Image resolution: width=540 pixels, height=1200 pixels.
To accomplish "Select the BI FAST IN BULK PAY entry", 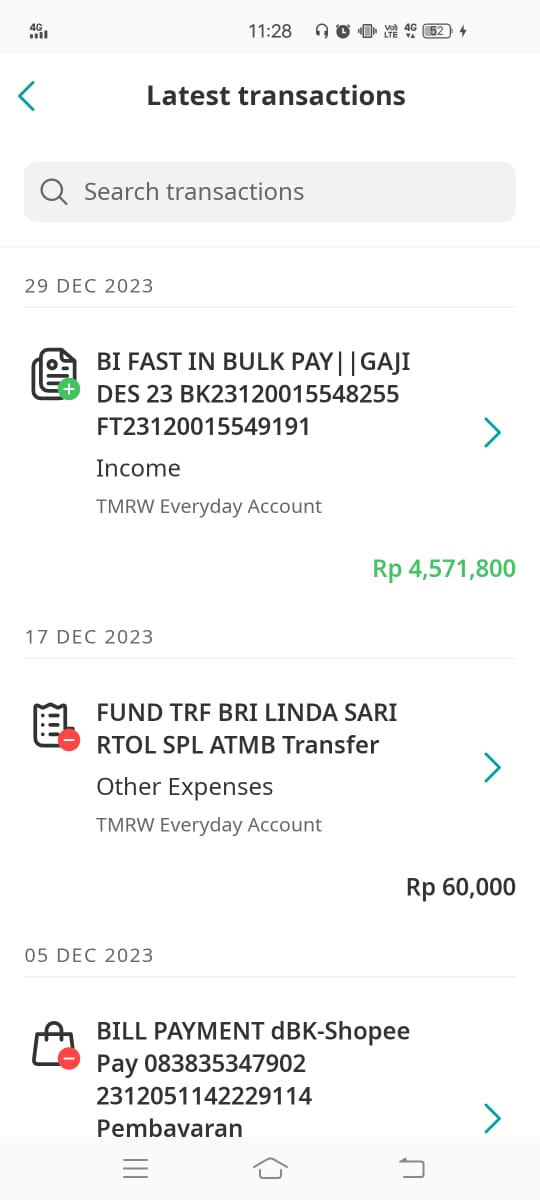I will pos(270,462).
